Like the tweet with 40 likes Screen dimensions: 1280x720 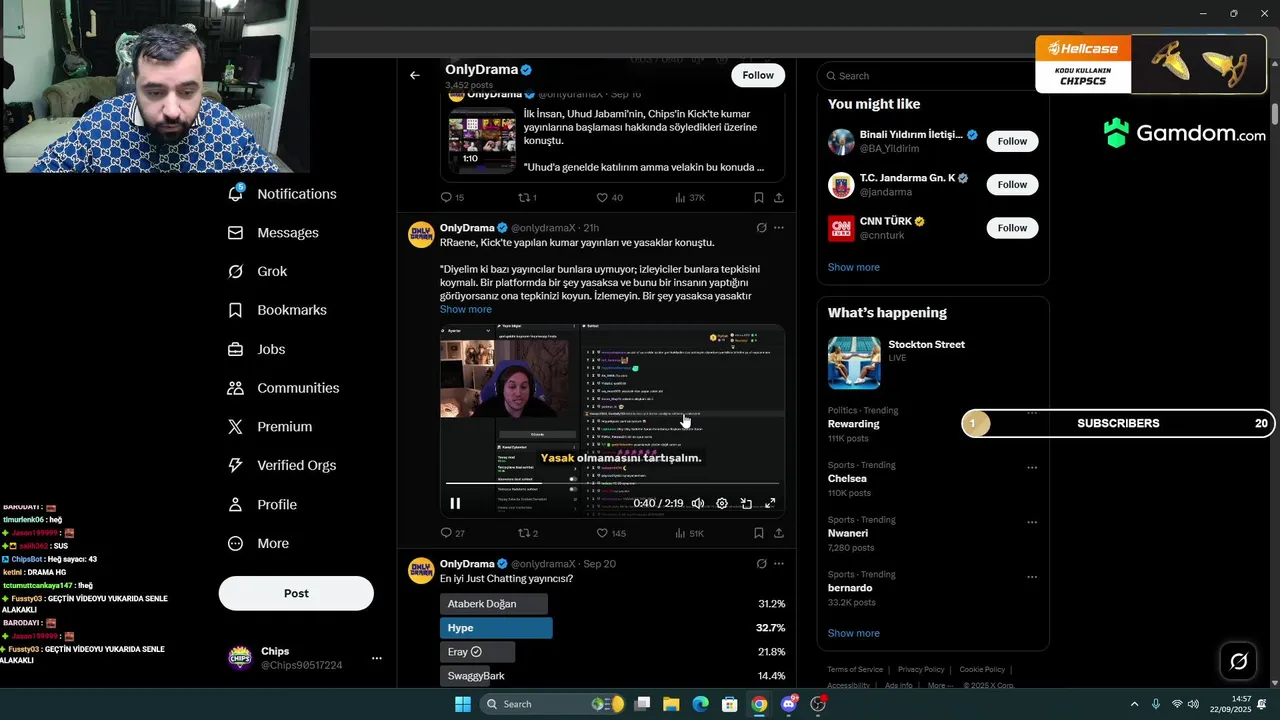602,197
